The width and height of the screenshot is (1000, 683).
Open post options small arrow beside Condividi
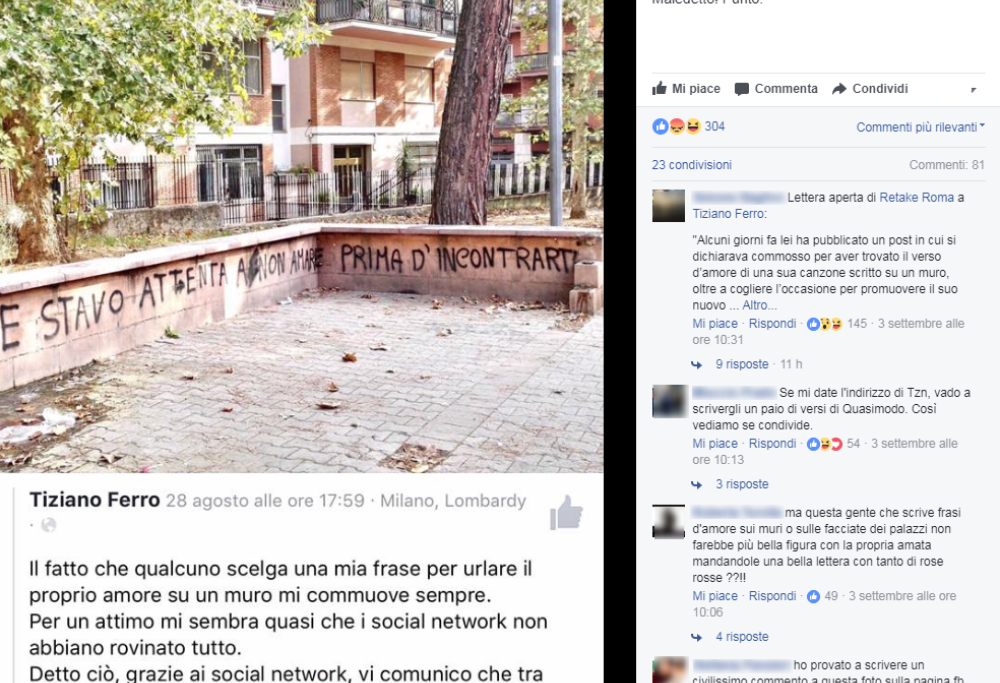pyautogui.click(x=974, y=90)
